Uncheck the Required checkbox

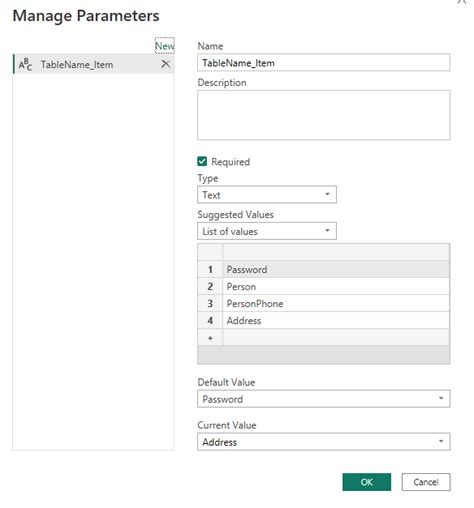202,162
